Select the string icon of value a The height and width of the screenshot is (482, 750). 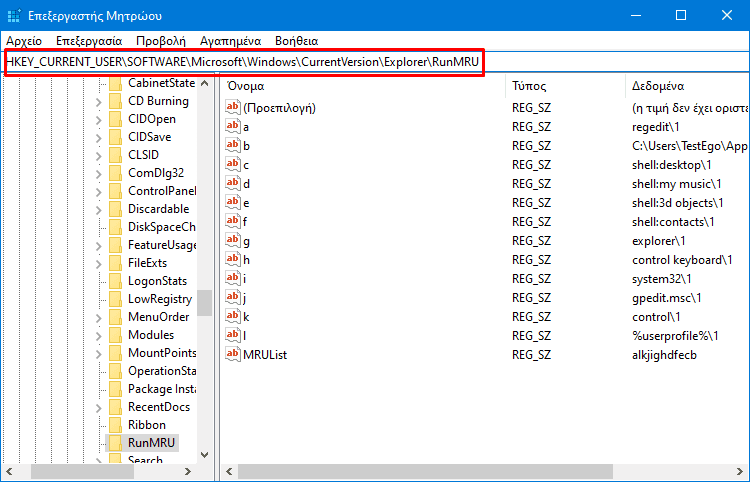coord(233,126)
